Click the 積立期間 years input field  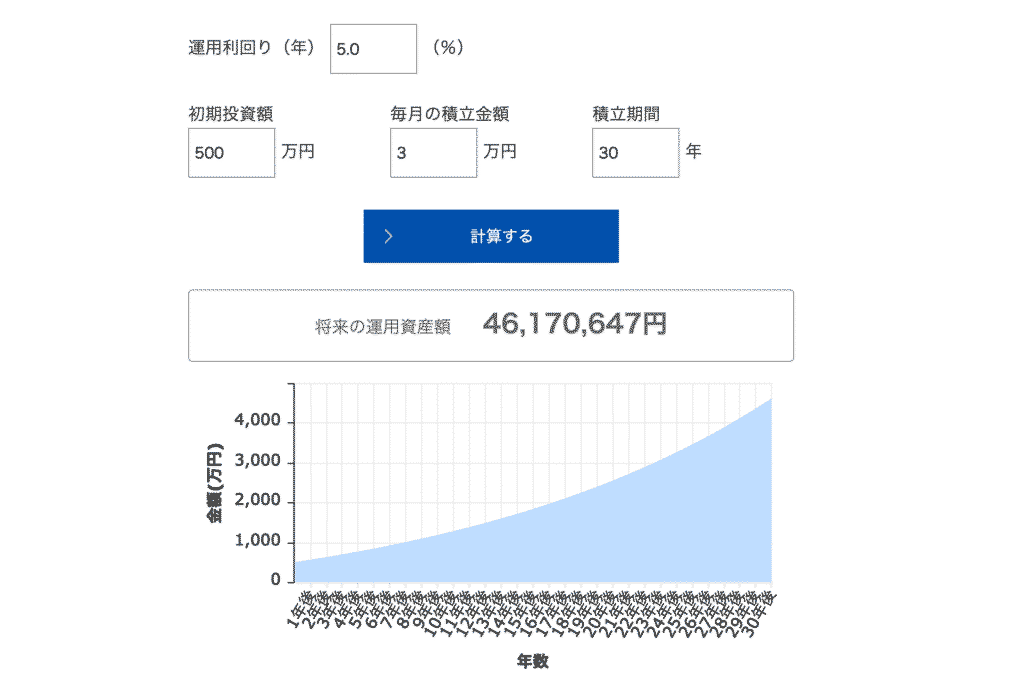pyautogui.click(x=635, y=153)
